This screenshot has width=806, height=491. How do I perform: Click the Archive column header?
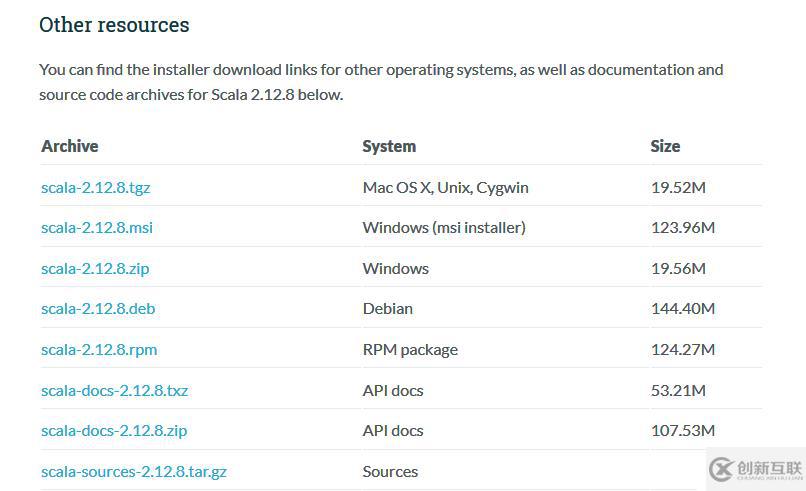[70, 146]
